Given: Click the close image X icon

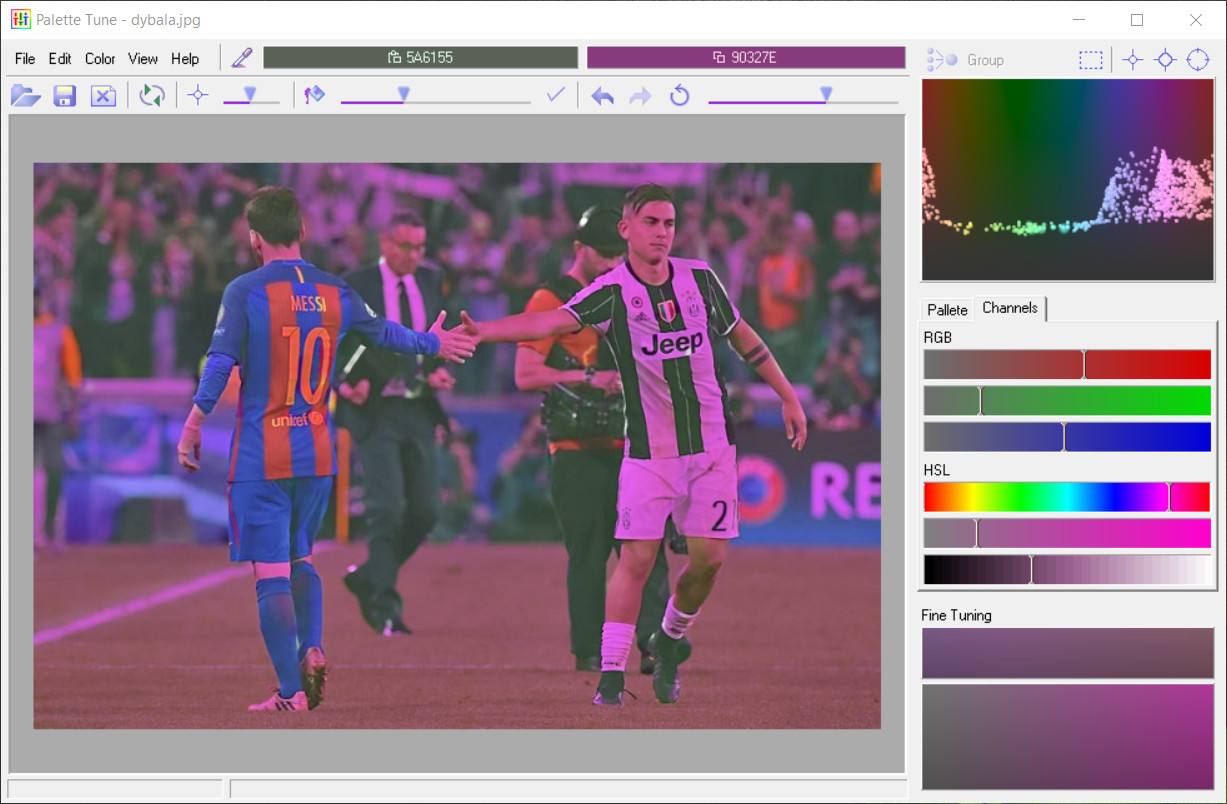Looking at the screenshot, I should (103, 96).
